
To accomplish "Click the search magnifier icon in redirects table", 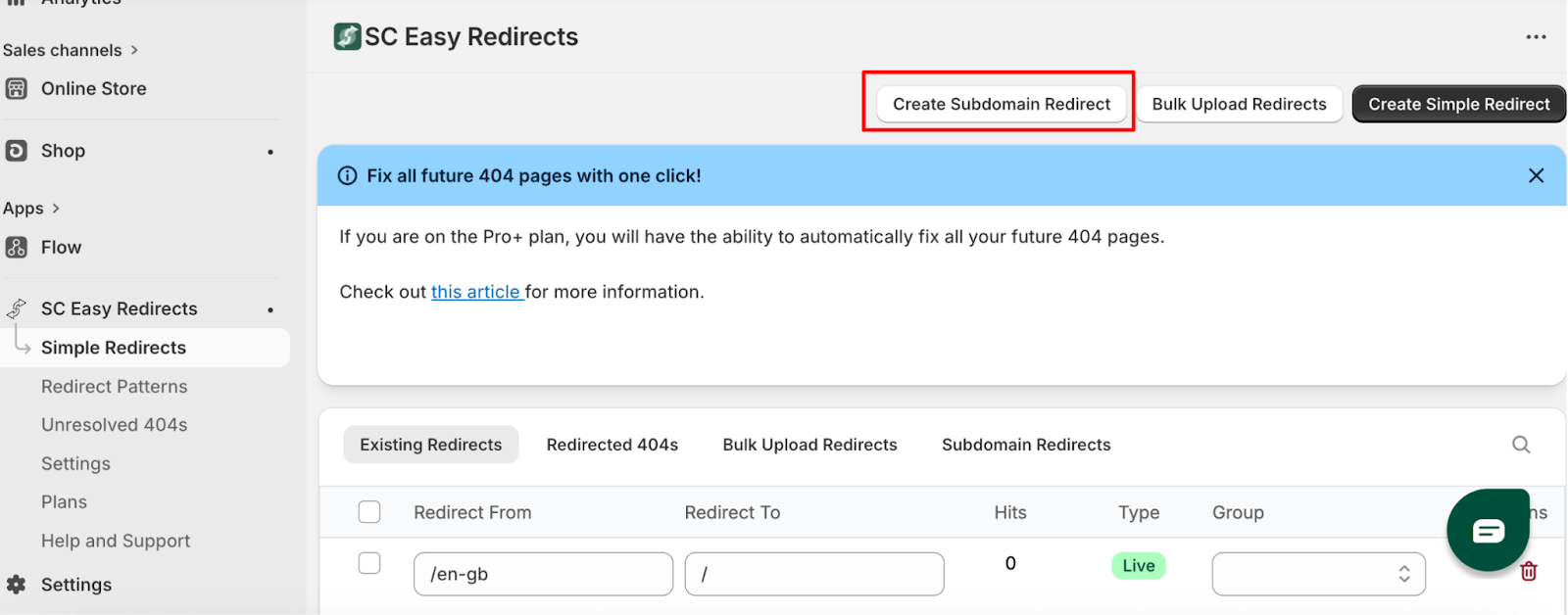I will 1520,445.
